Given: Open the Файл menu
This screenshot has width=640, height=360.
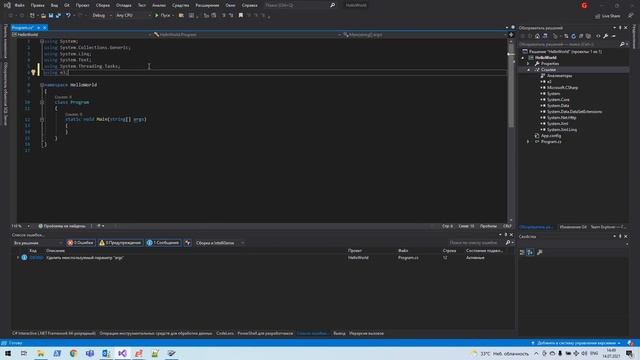Looking at the screenshot, I should coord(19,5).
